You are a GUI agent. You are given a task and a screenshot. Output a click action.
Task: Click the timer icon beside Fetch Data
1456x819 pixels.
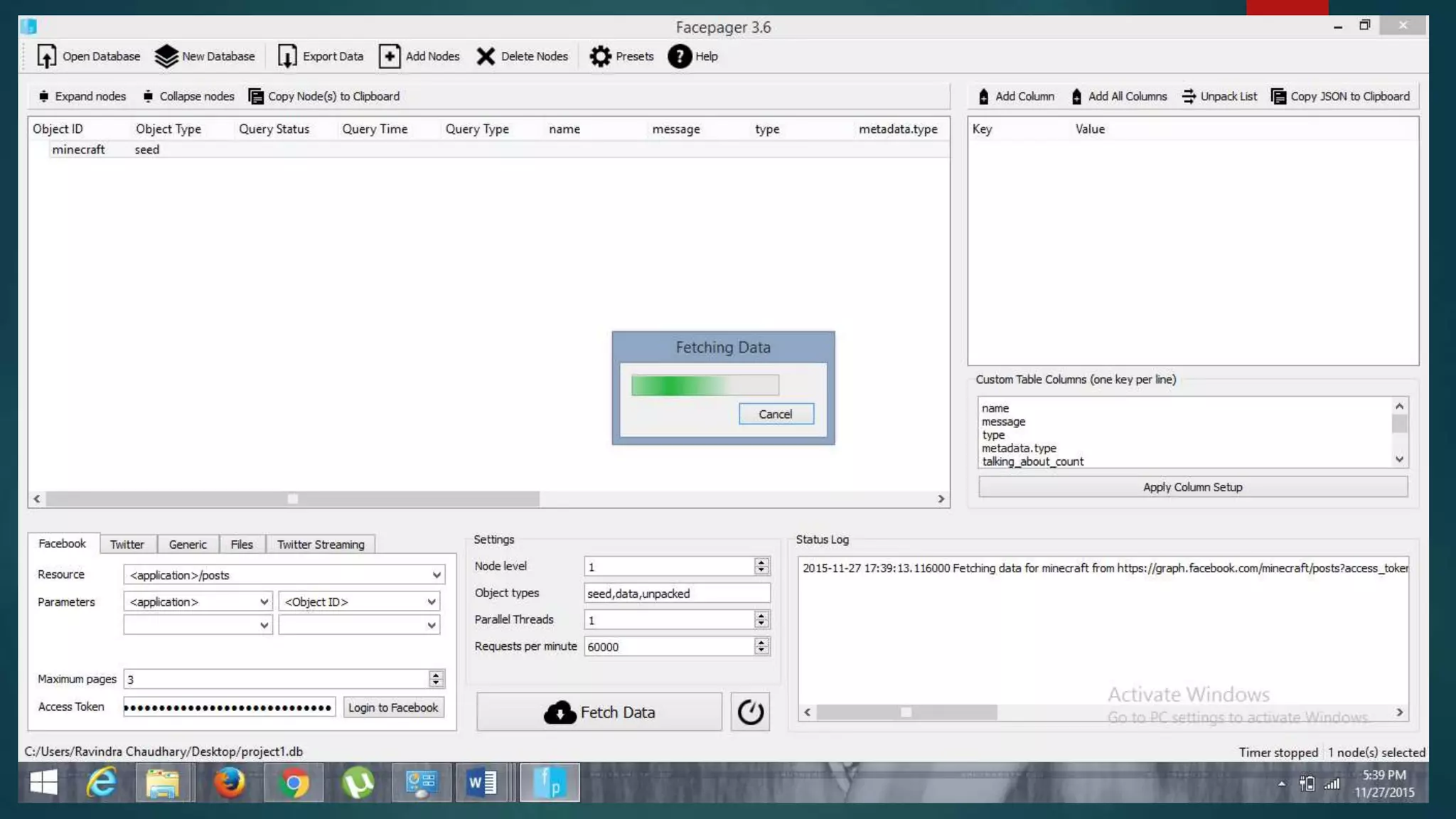pos(750,712)
